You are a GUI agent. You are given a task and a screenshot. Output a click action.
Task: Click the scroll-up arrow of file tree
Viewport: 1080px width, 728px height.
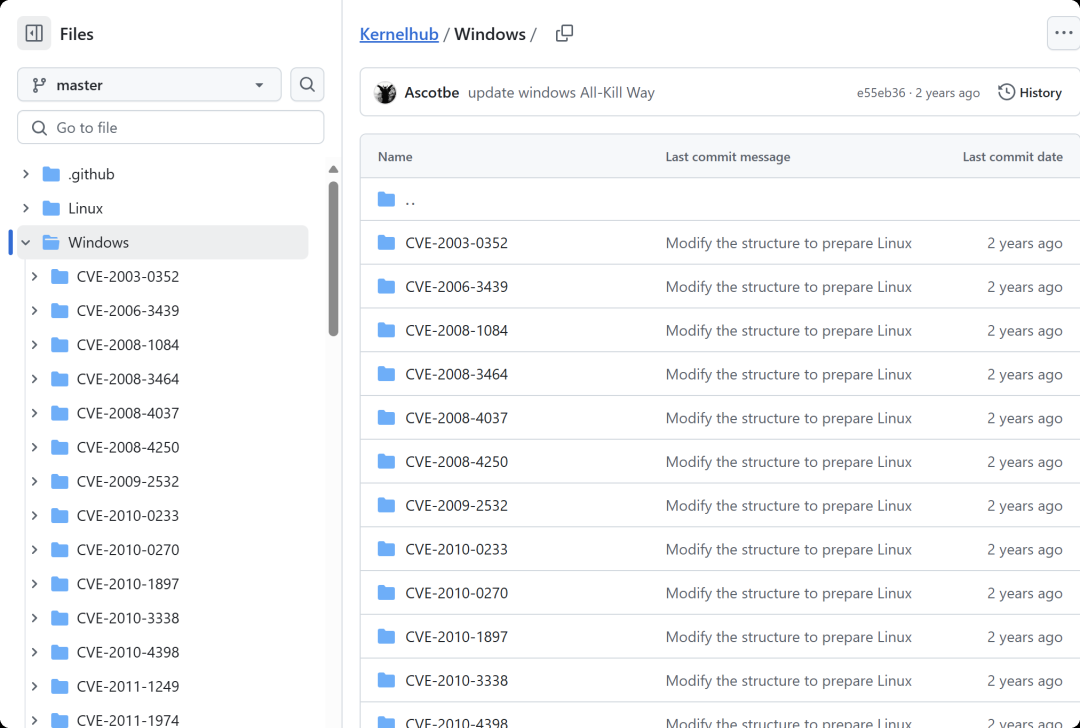coord(333,169)
